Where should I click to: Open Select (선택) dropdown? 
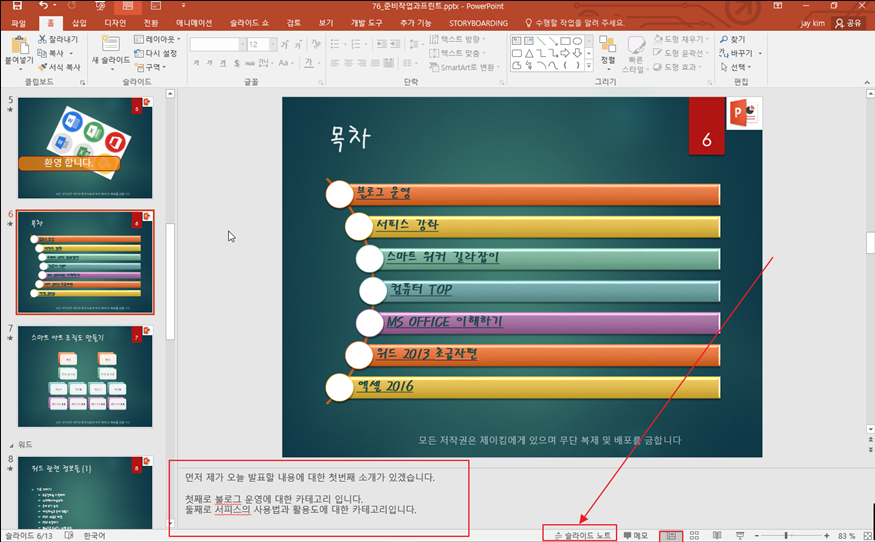pyautogui.click(x=735, y=67)
